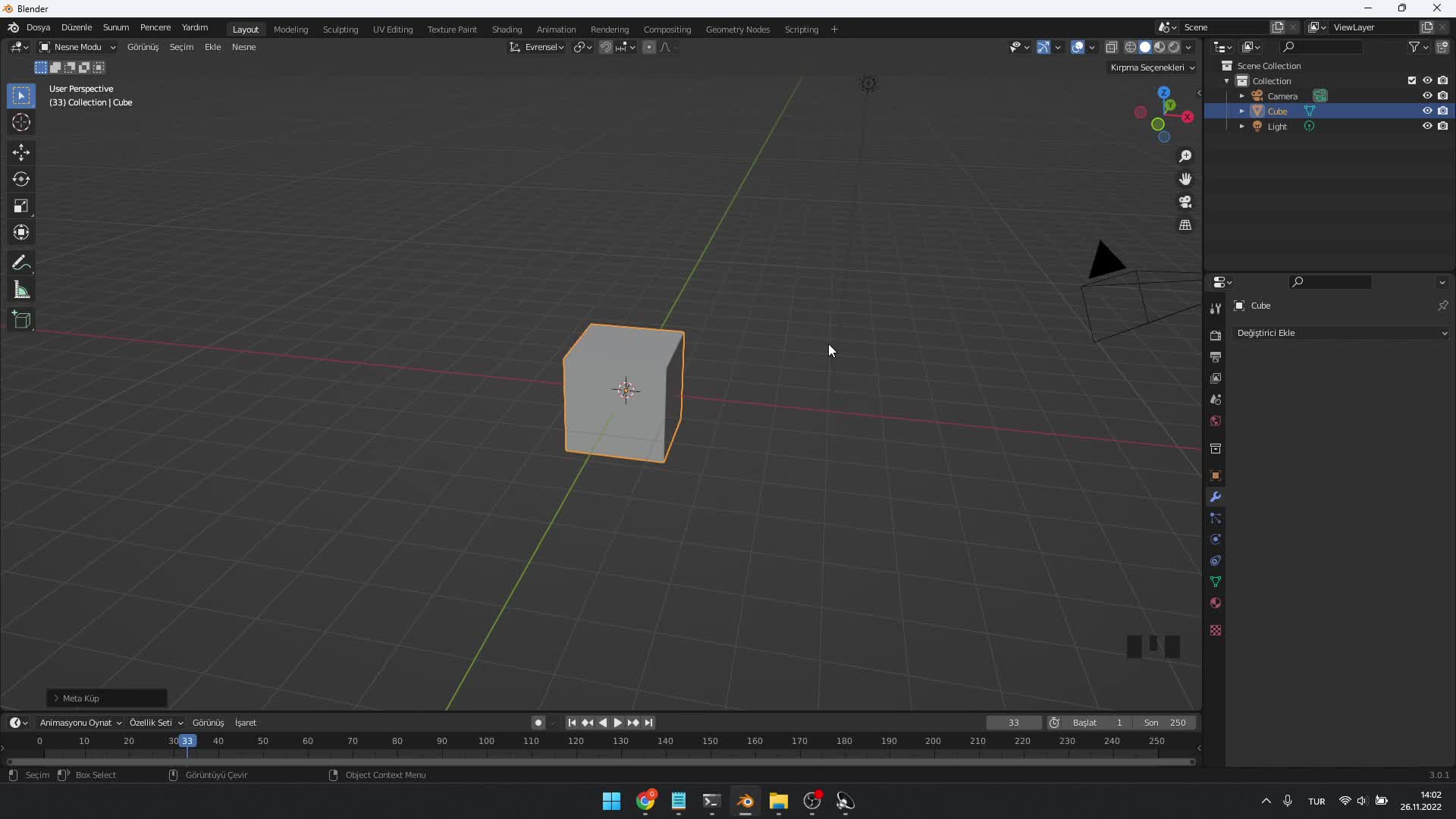Select the Annotate tool
This screenshot has height=819, width=1456.
click(x=22, y=262)
